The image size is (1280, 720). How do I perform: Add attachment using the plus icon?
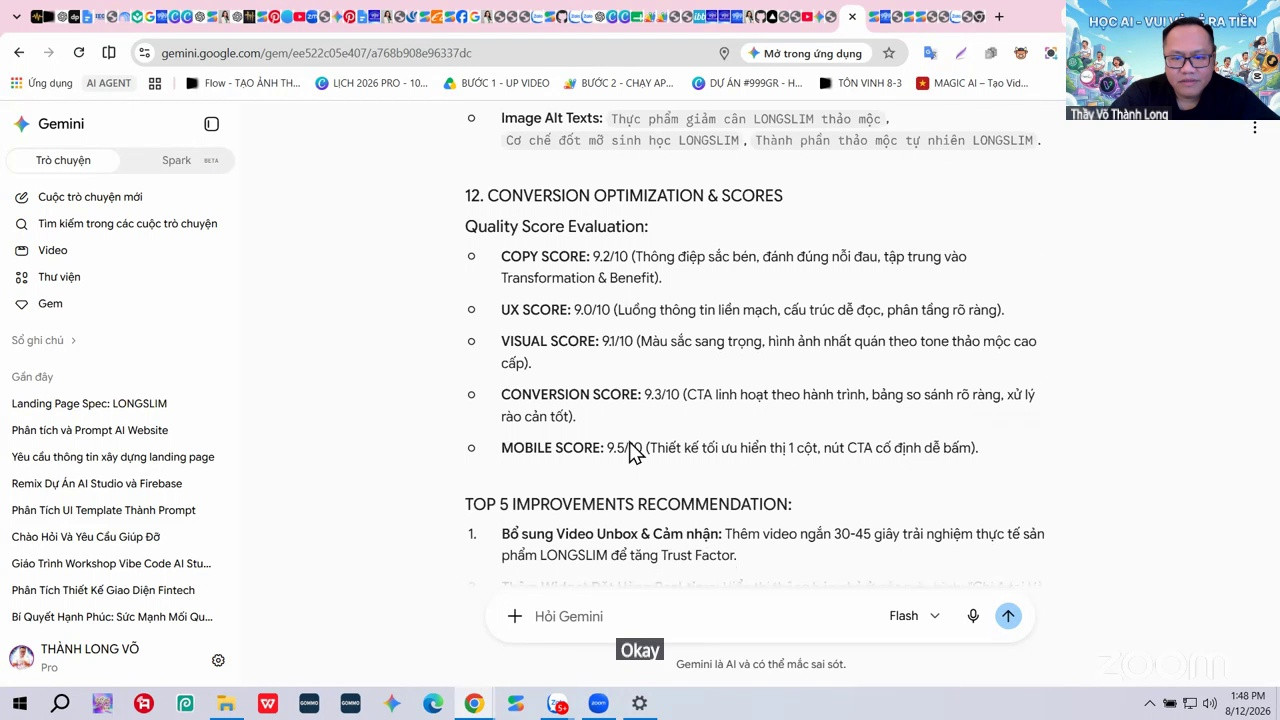pos(514,616)
